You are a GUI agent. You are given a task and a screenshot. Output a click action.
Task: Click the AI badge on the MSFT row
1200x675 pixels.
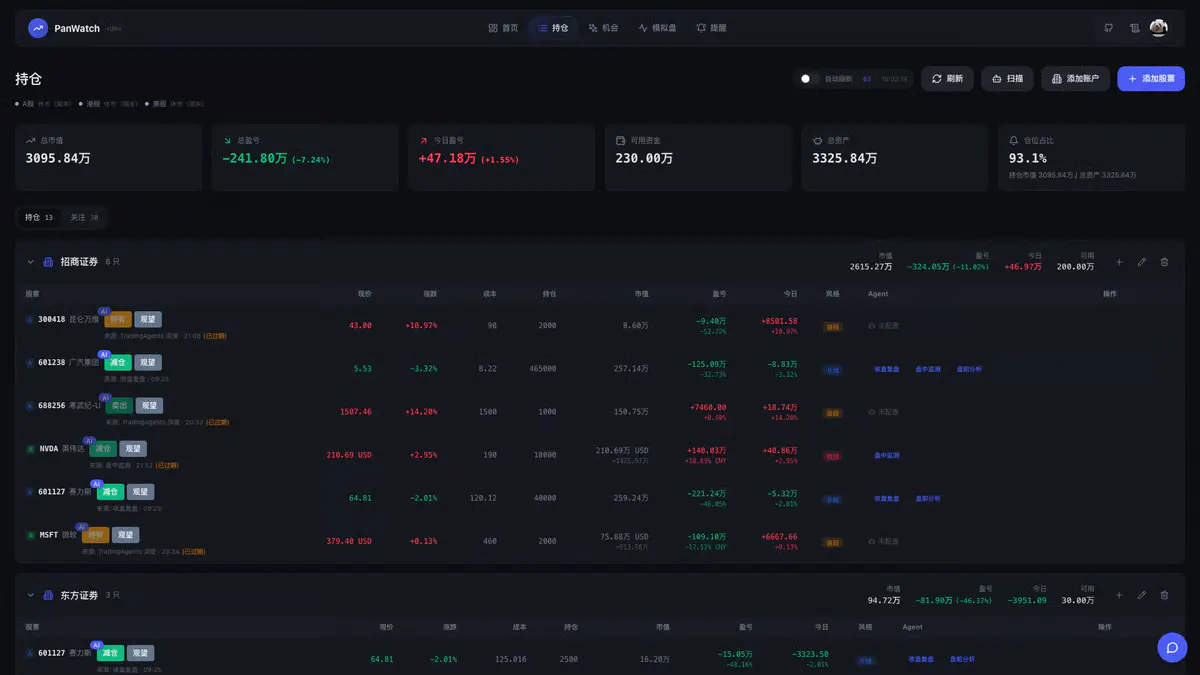[82, 526]
